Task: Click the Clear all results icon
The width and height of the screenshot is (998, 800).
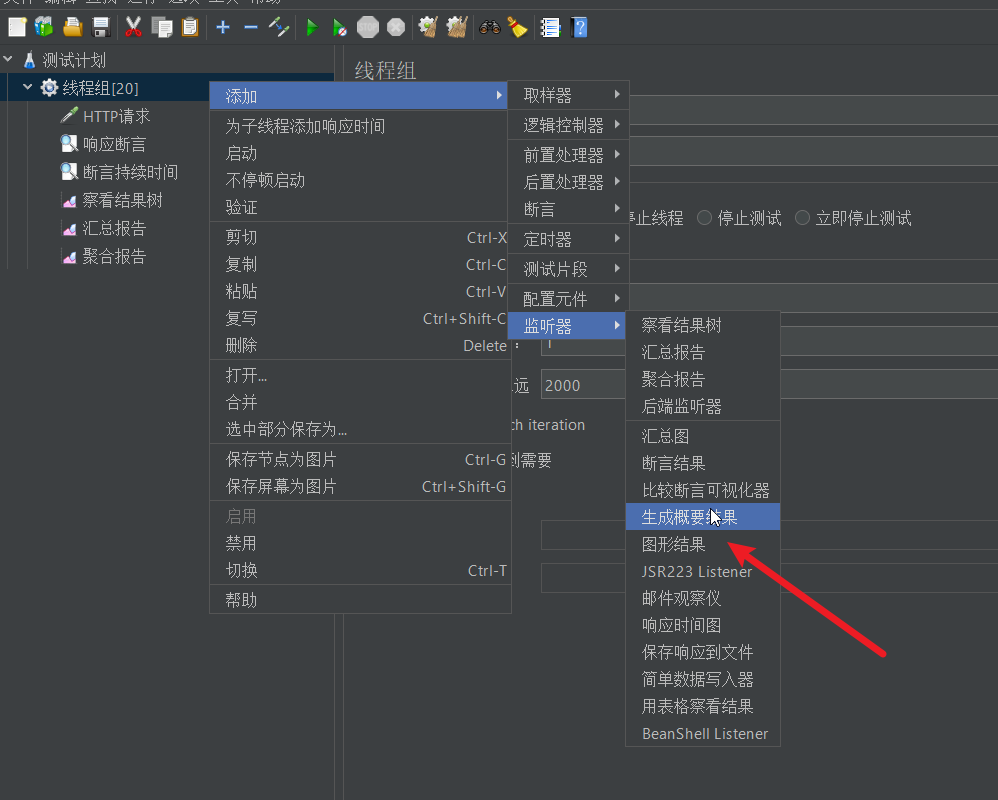Action: point(457,27)
